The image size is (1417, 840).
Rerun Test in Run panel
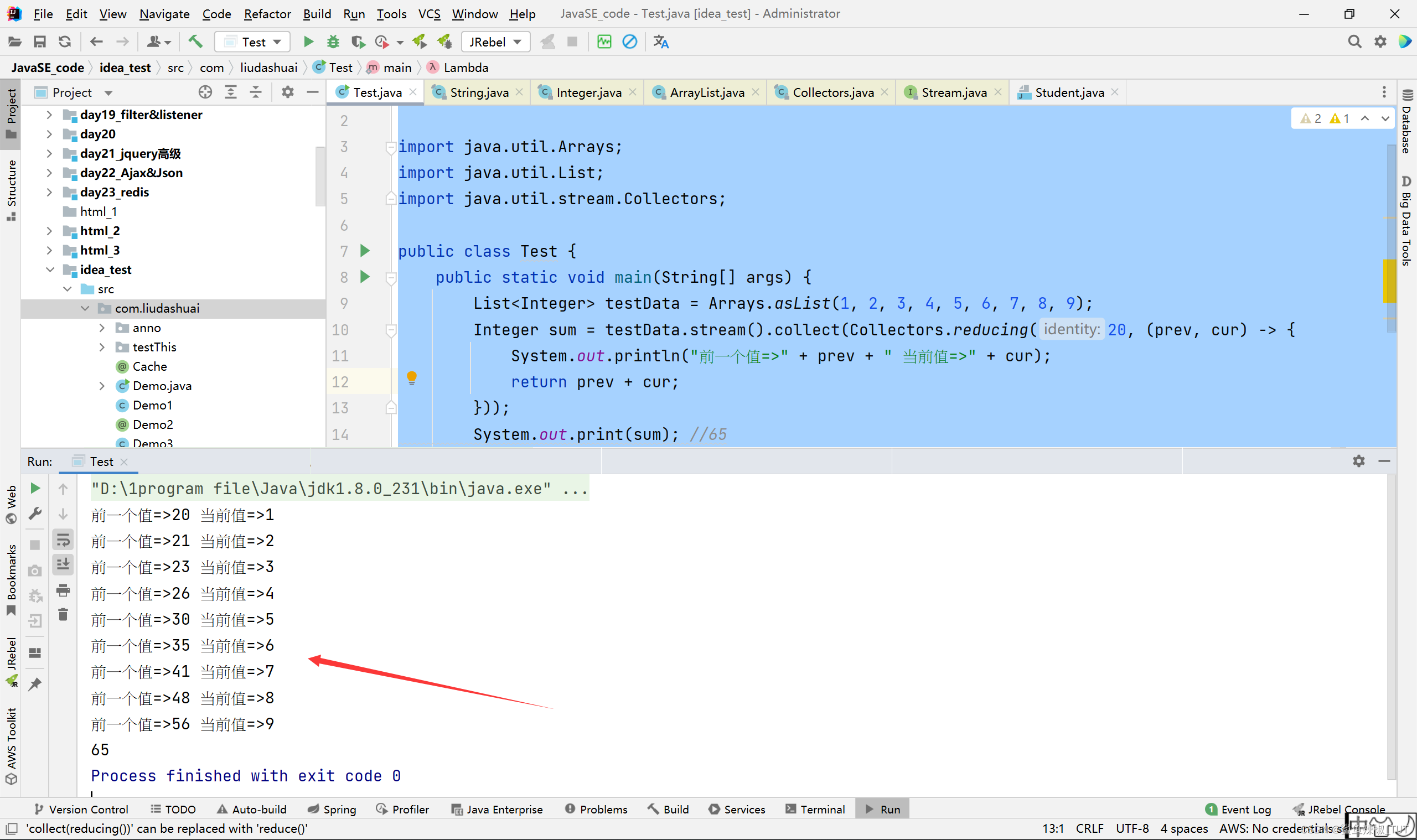(35, 488)
